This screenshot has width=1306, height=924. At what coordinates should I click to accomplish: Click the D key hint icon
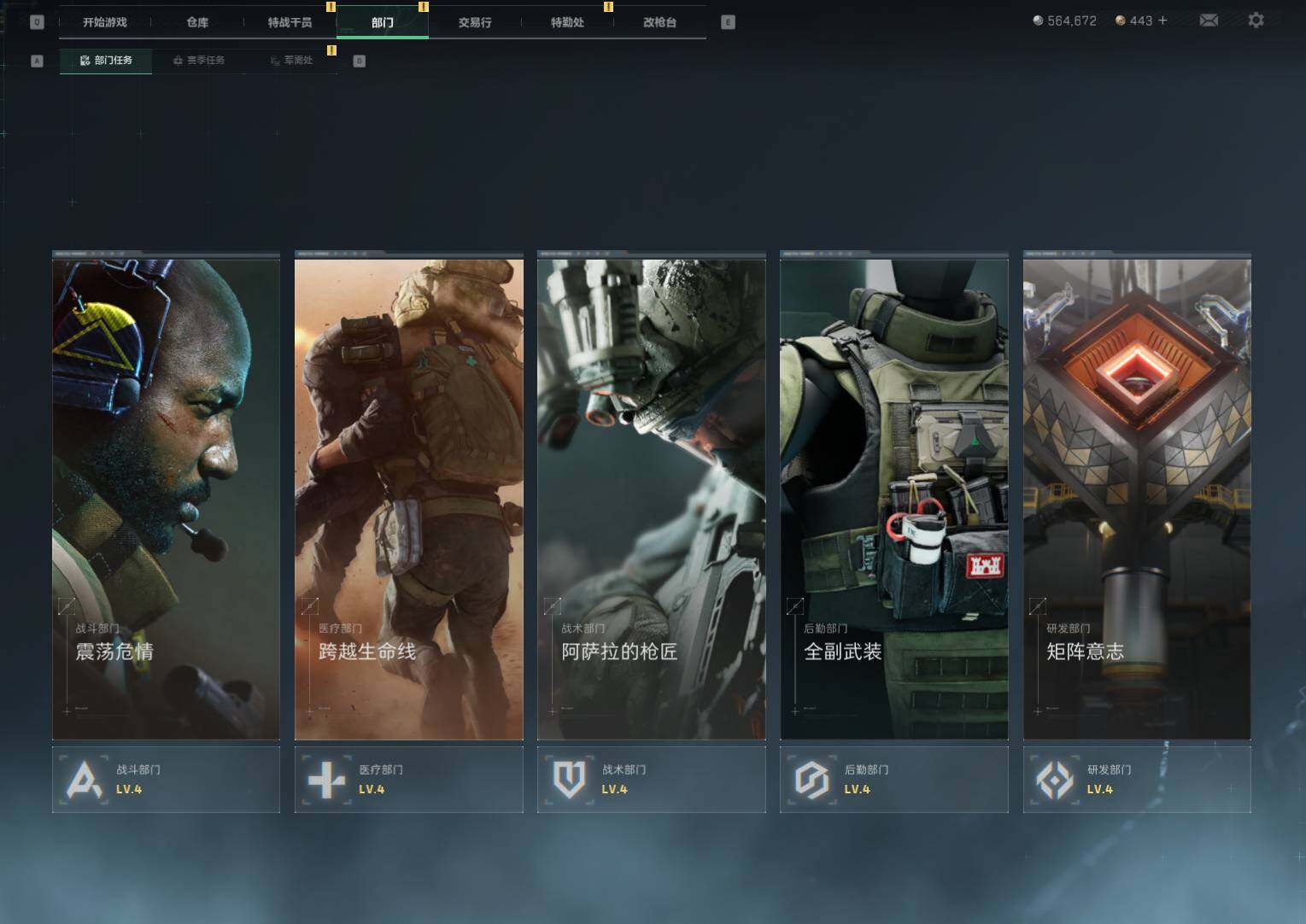(360, 61)
